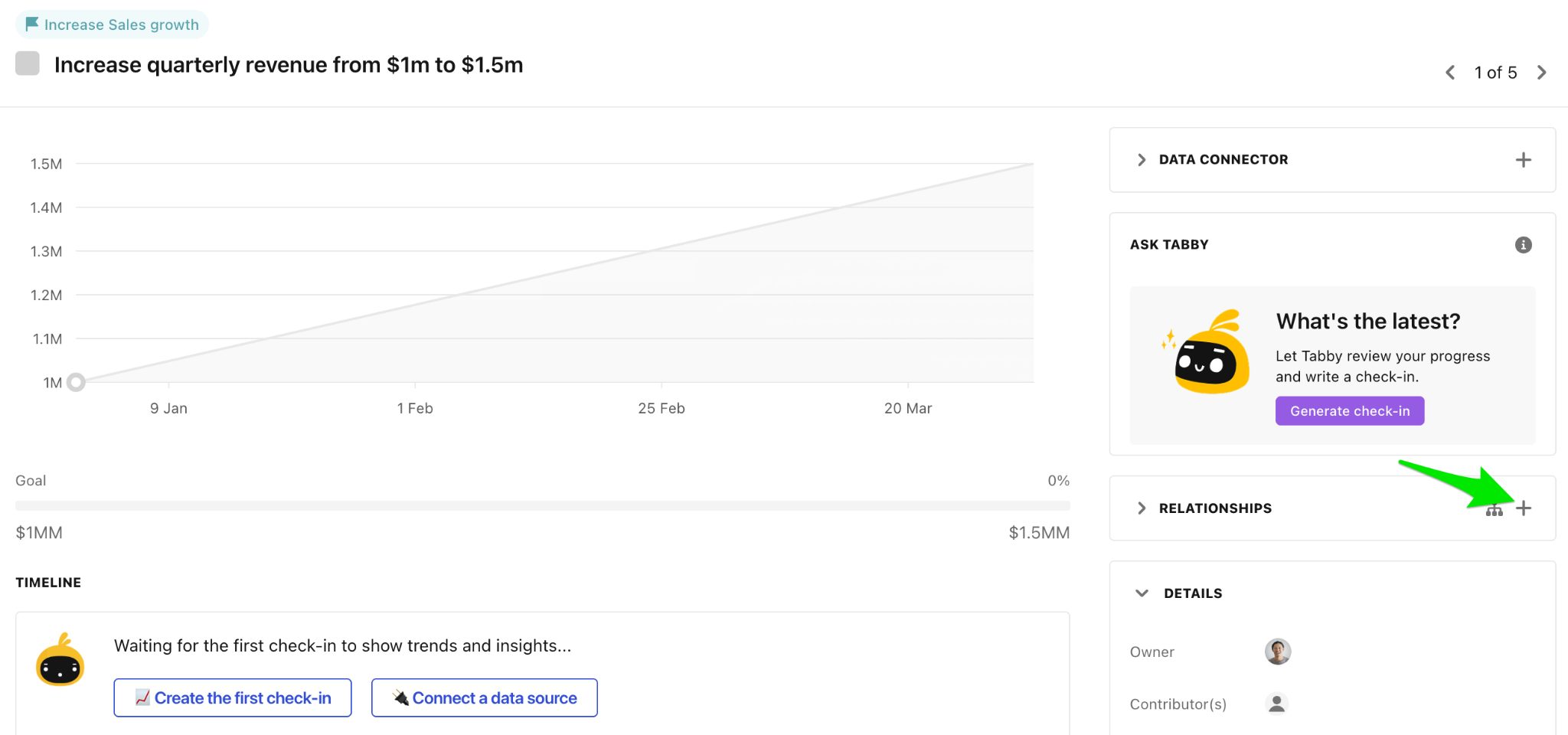Image resolution: width=1568 pixels, height=735 pixels.
Task: Go to previous key result arrow
Action: (x=1450, y=73)
